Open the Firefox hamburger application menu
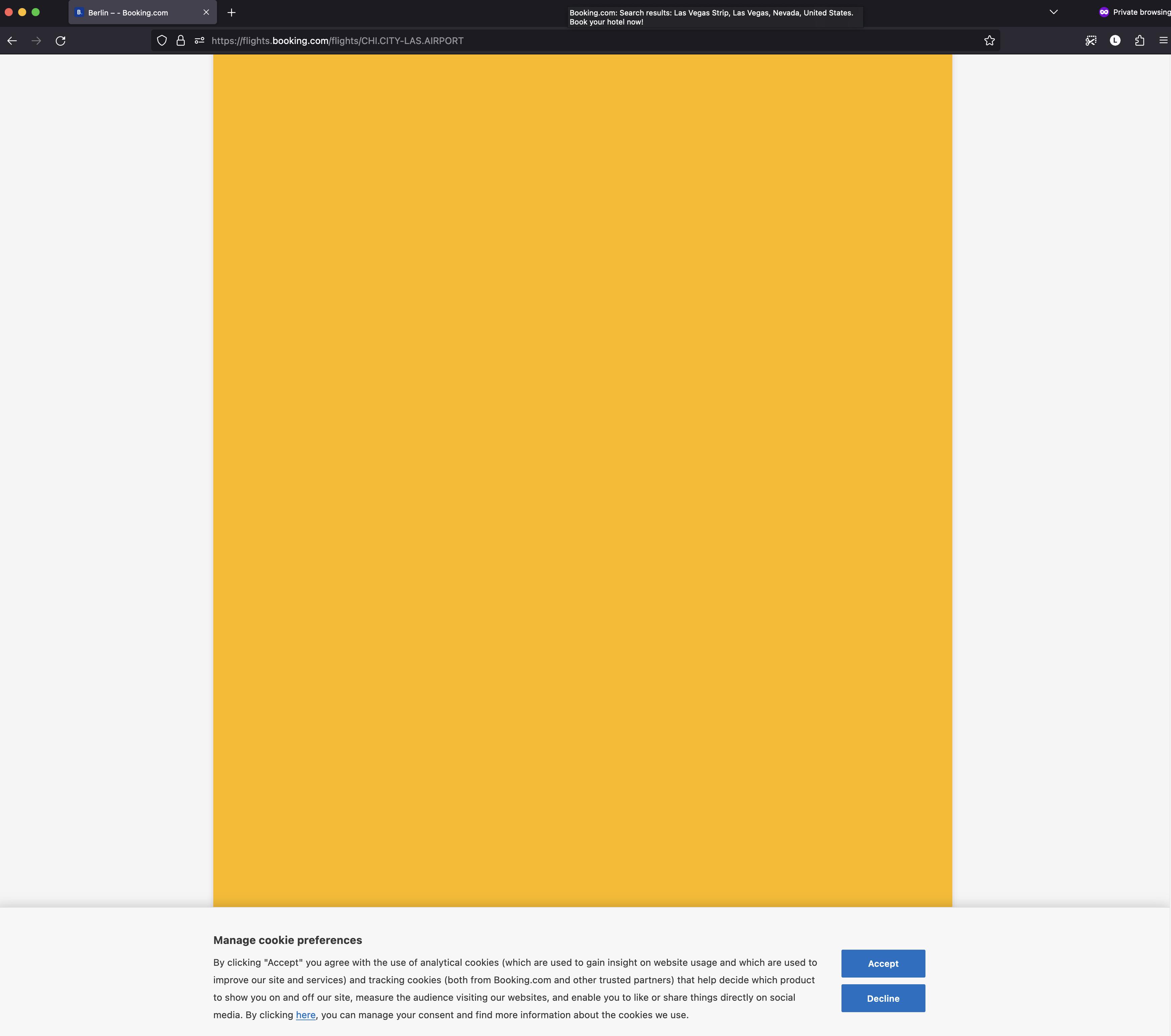 pos(1164,40)
